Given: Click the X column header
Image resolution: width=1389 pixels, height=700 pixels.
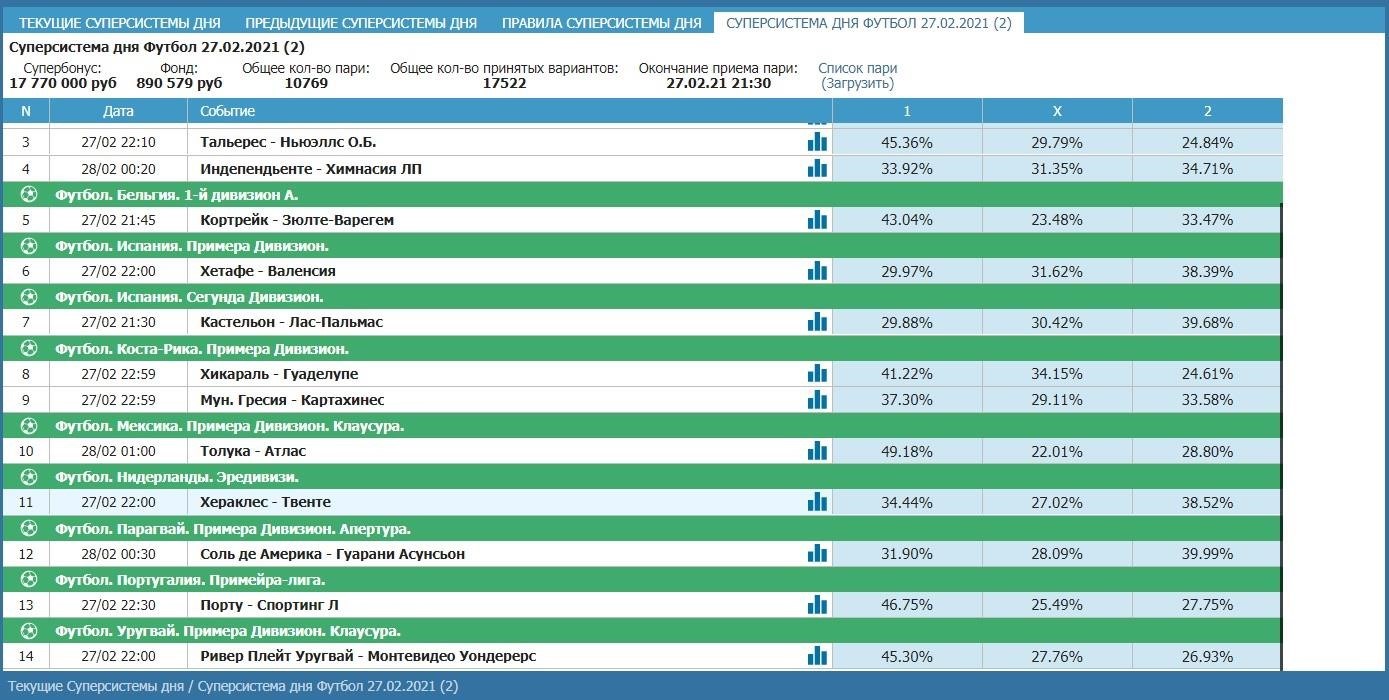Looking at the screenshot, I should [1057, 111].
